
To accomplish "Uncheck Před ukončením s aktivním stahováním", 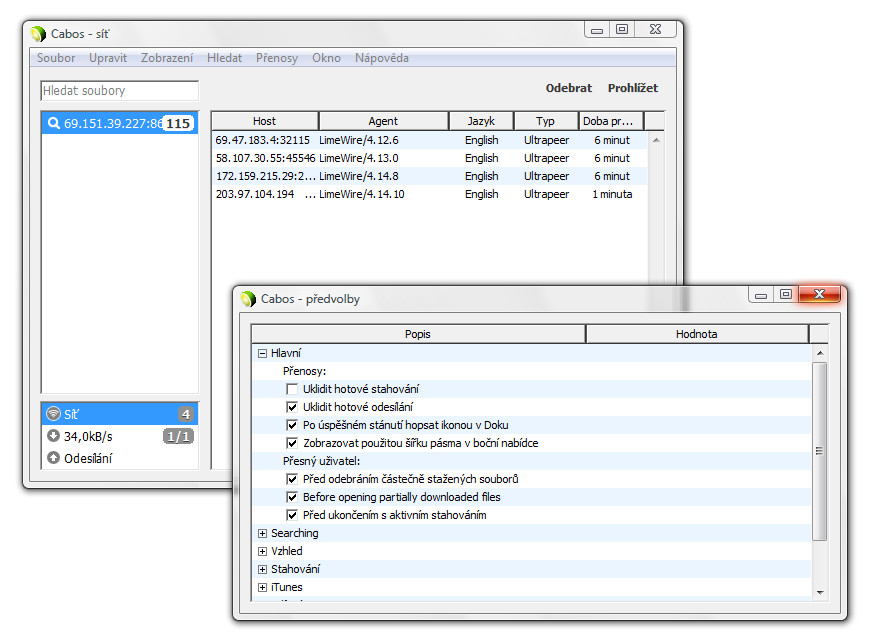I will point(292,515).
